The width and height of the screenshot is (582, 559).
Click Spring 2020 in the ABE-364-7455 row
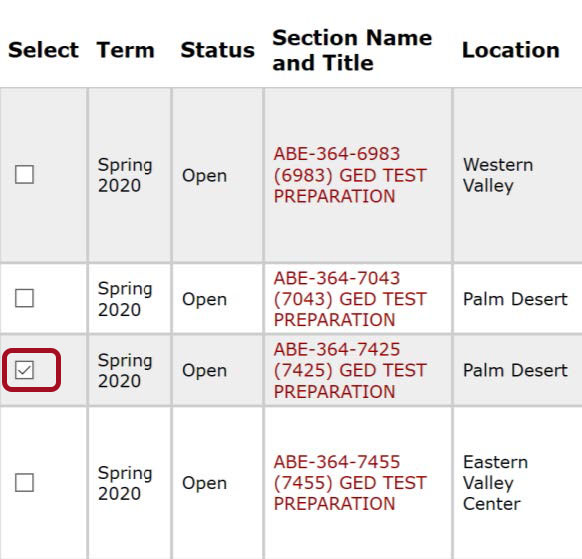coord(125,483)
